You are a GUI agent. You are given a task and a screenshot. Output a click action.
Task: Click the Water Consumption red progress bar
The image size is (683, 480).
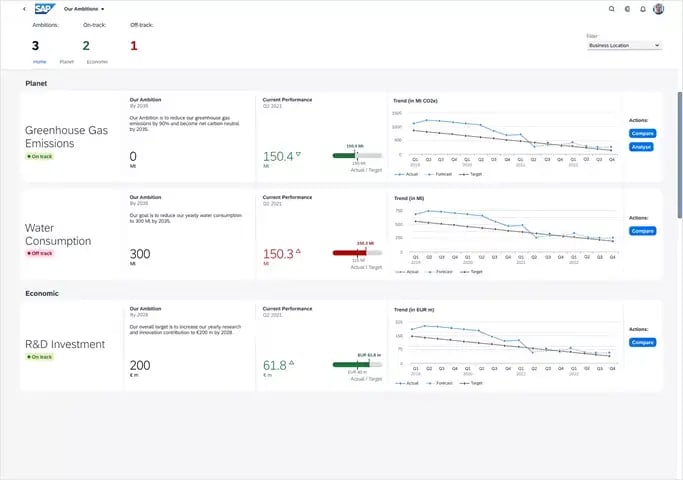click(x=349, y=253)
